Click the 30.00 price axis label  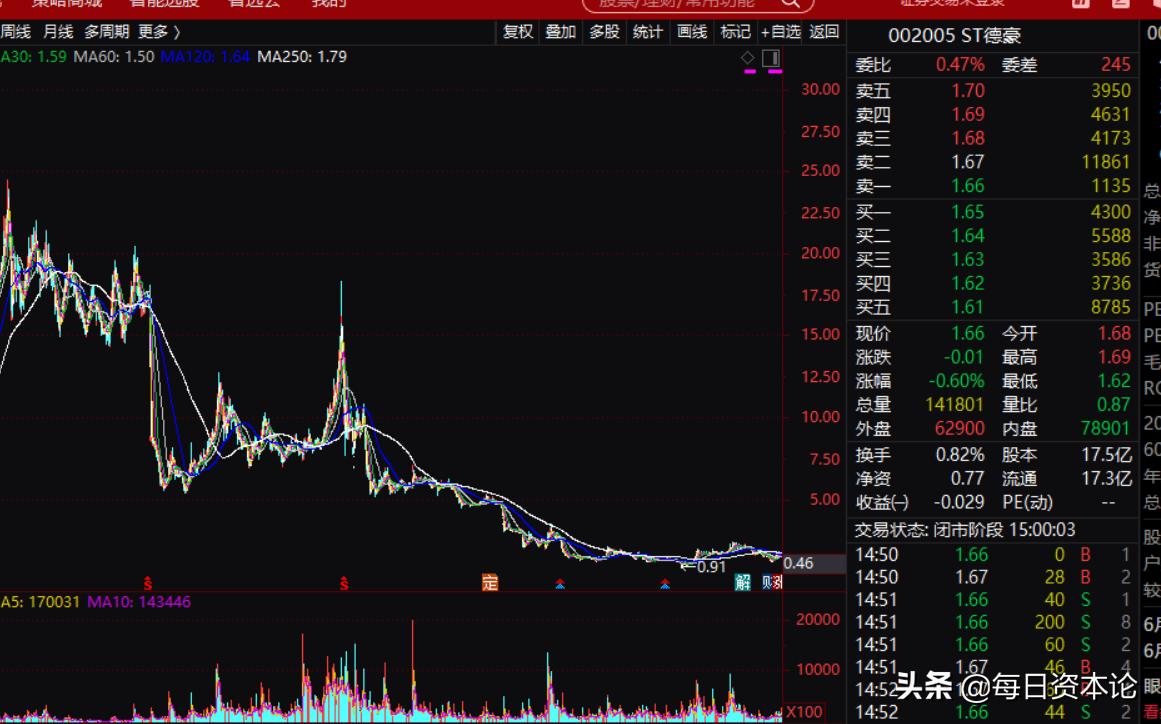click(x=820, y=90)
